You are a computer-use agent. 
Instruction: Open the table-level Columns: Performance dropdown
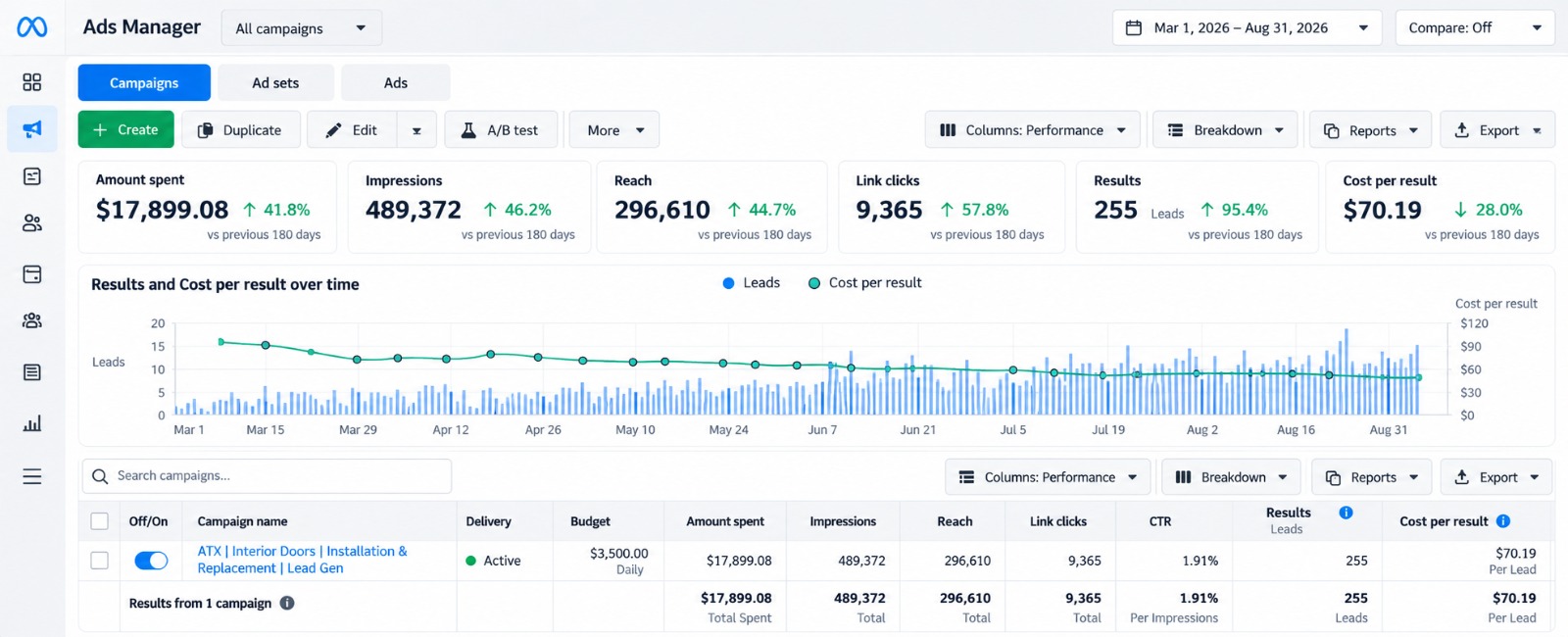pyautogui.click(x=1048, y=477)
